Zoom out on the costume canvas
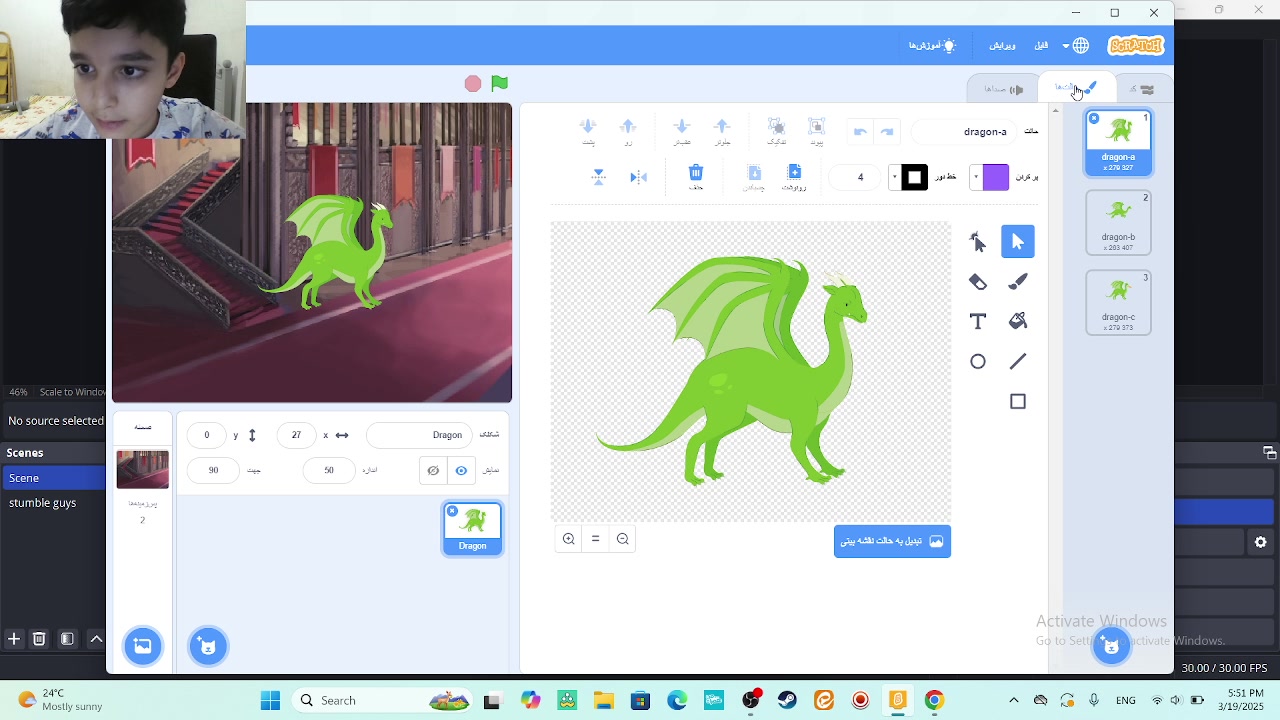 [x=623, y=539]
